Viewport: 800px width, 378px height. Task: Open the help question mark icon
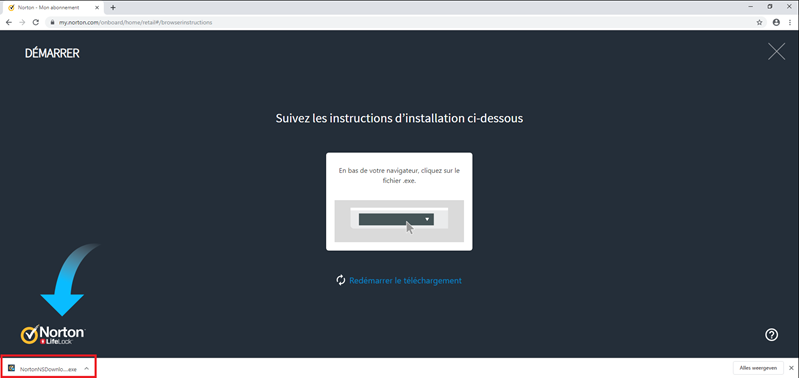[771, 335]
